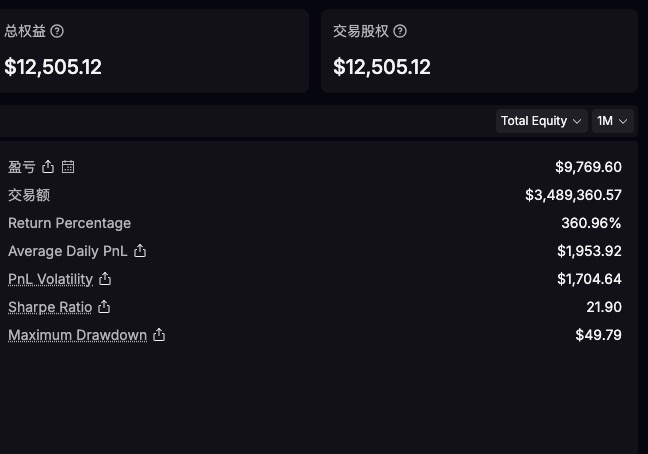Click the share icon beside Sharpe Ratio
The image size is (648, 454).
pos(104,307)
